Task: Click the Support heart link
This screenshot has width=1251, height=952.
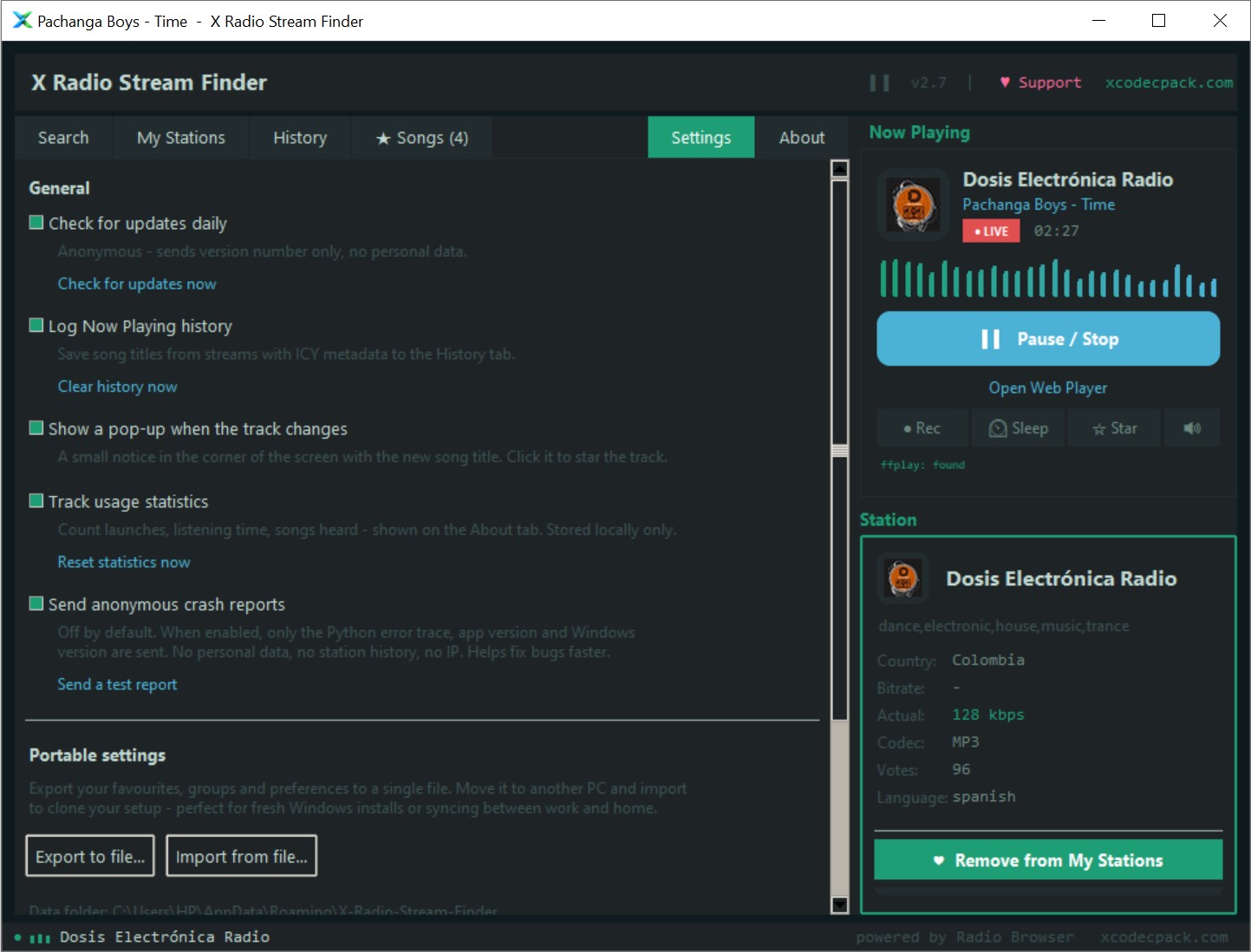Action: [1040, 82]
